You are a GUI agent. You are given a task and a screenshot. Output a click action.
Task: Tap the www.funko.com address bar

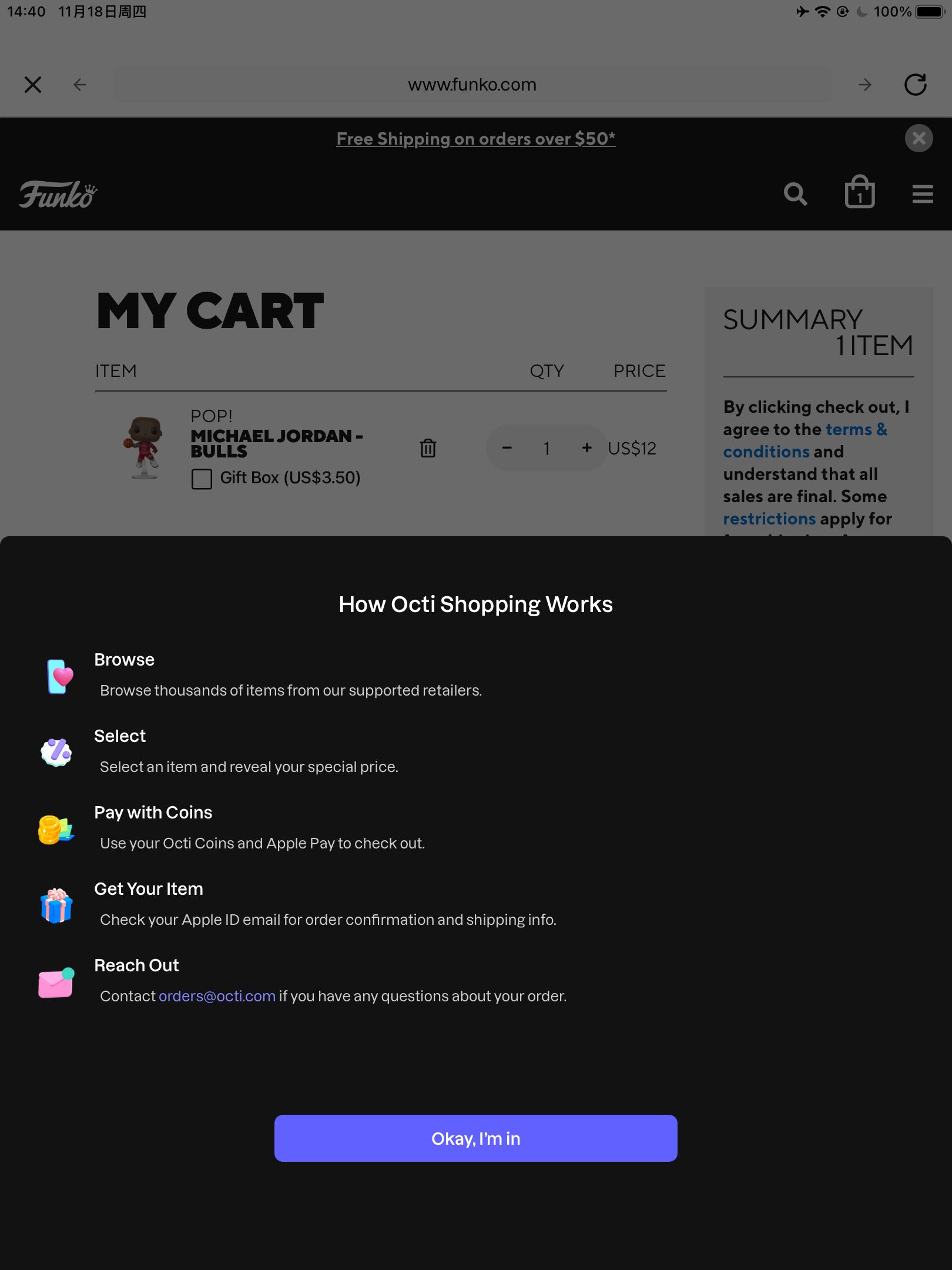pyautogui.click(x=472, y=85)
